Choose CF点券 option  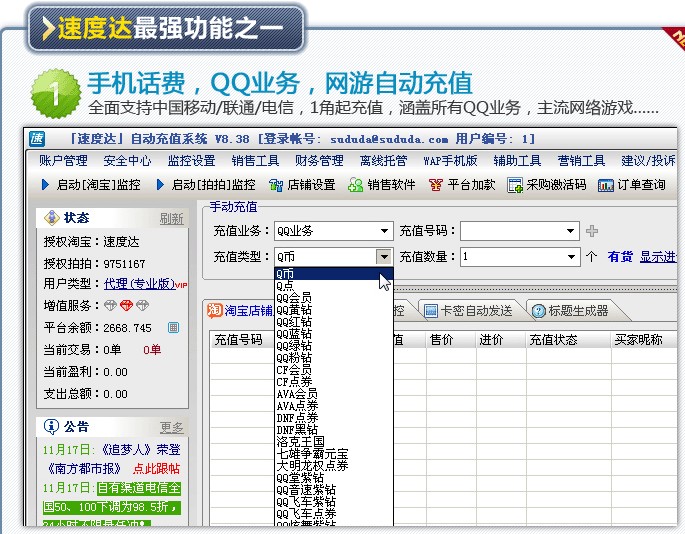pos(334,382)
